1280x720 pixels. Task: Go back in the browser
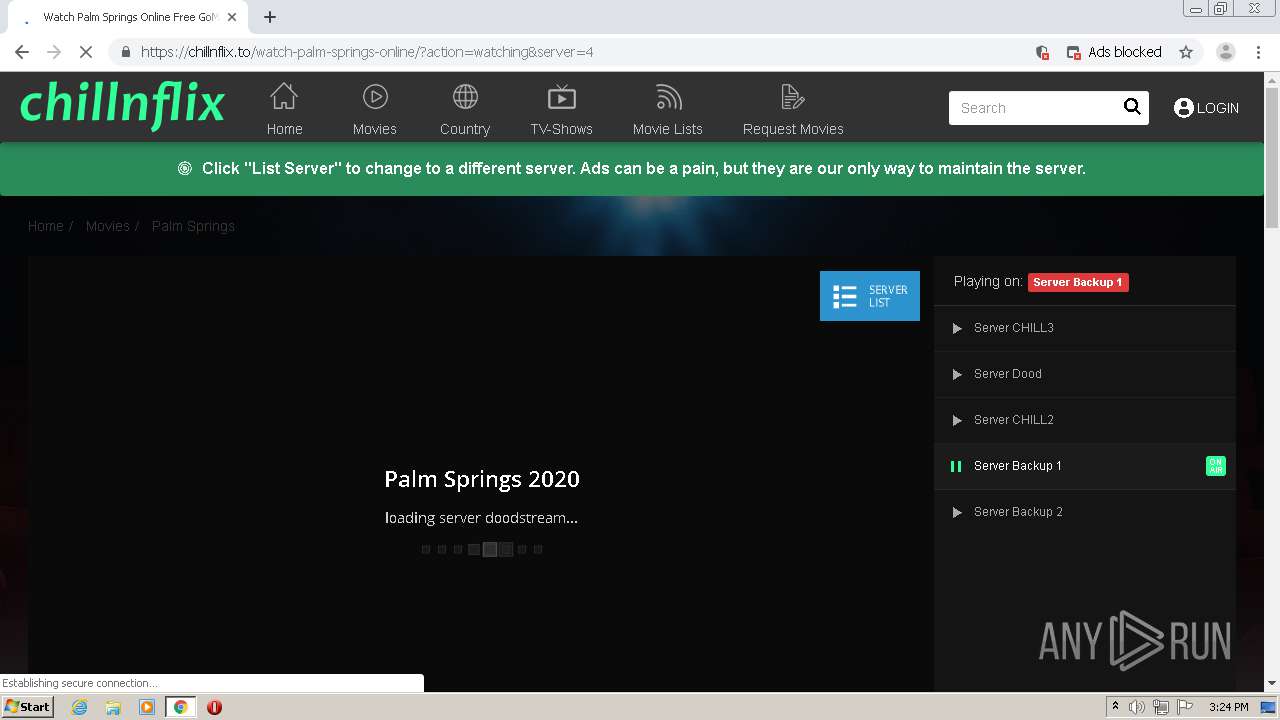tap(22, 52)
